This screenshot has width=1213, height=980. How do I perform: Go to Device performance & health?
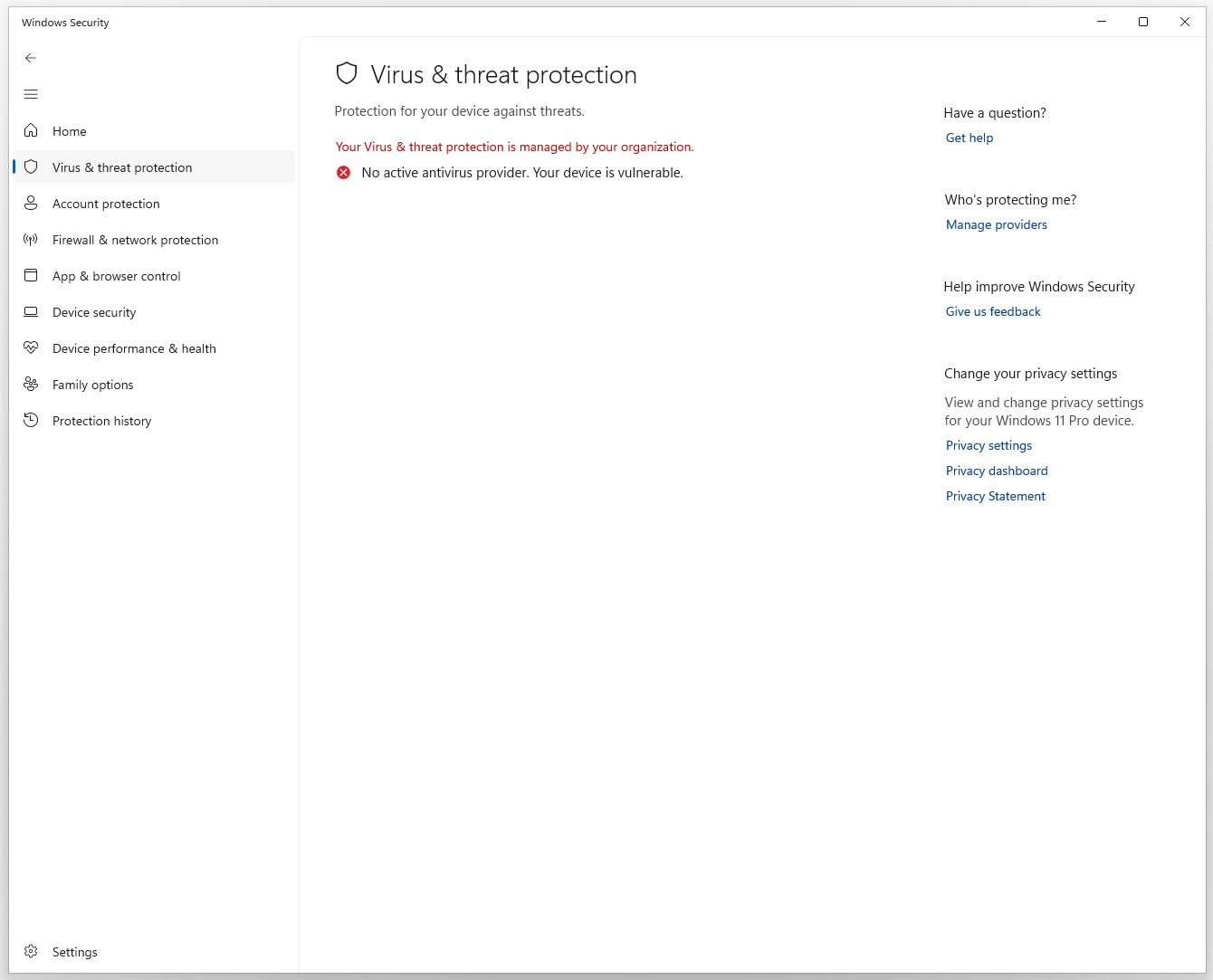[x=134, y=348]
